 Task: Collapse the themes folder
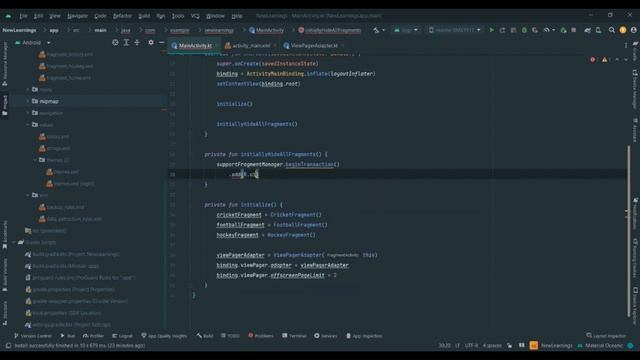[35, 160]
